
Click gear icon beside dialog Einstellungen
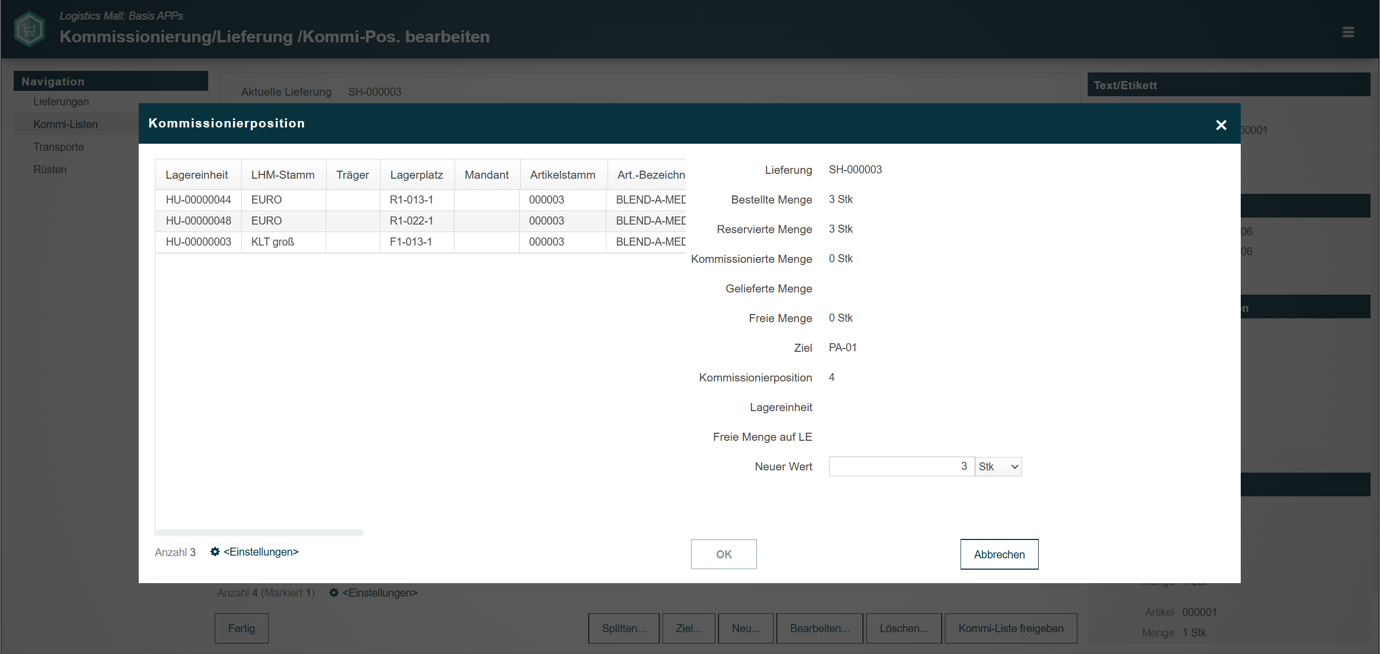click(215, 552)
